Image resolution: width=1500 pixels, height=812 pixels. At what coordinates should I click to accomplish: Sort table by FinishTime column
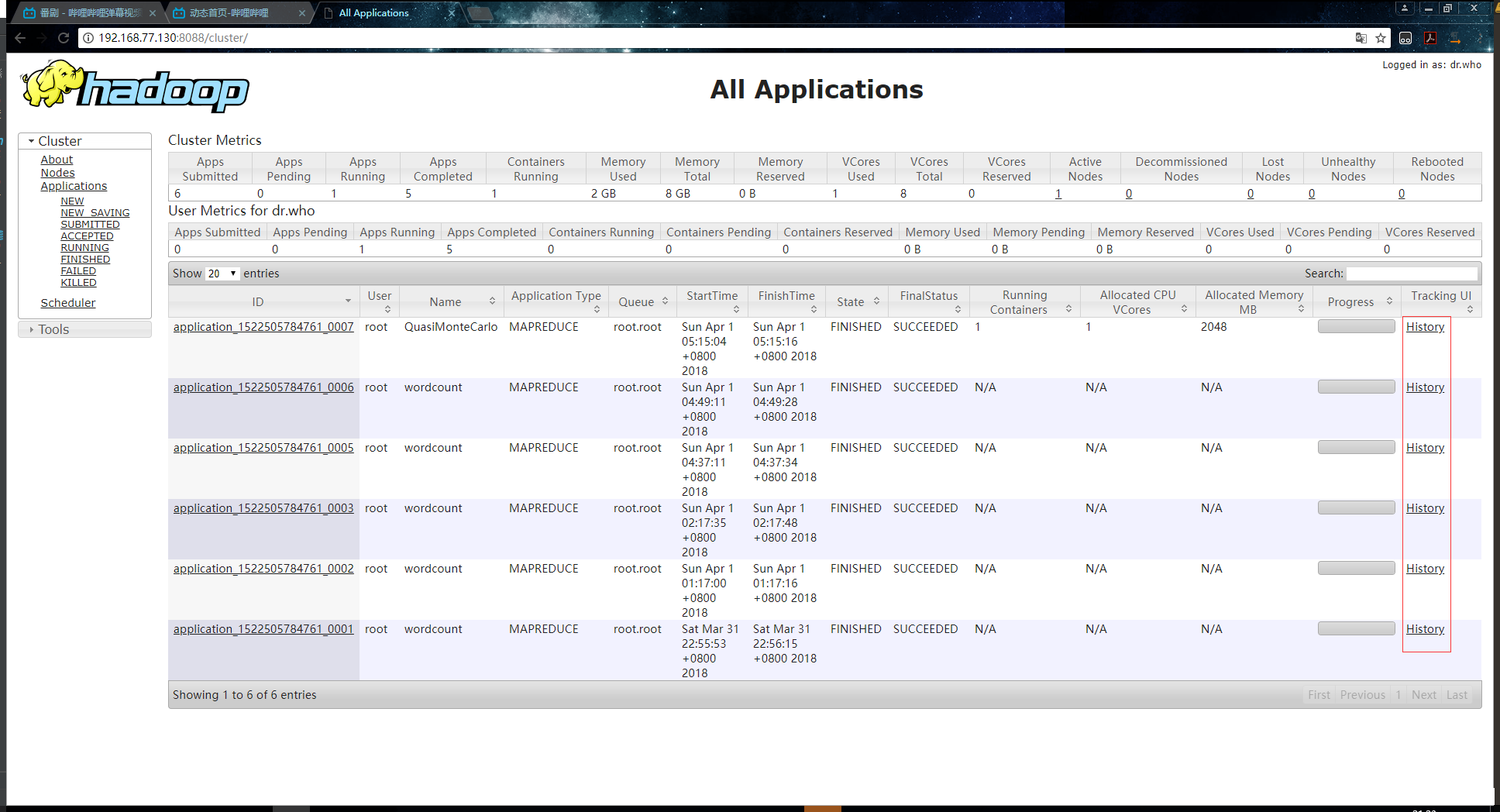[x=814, y=309]
